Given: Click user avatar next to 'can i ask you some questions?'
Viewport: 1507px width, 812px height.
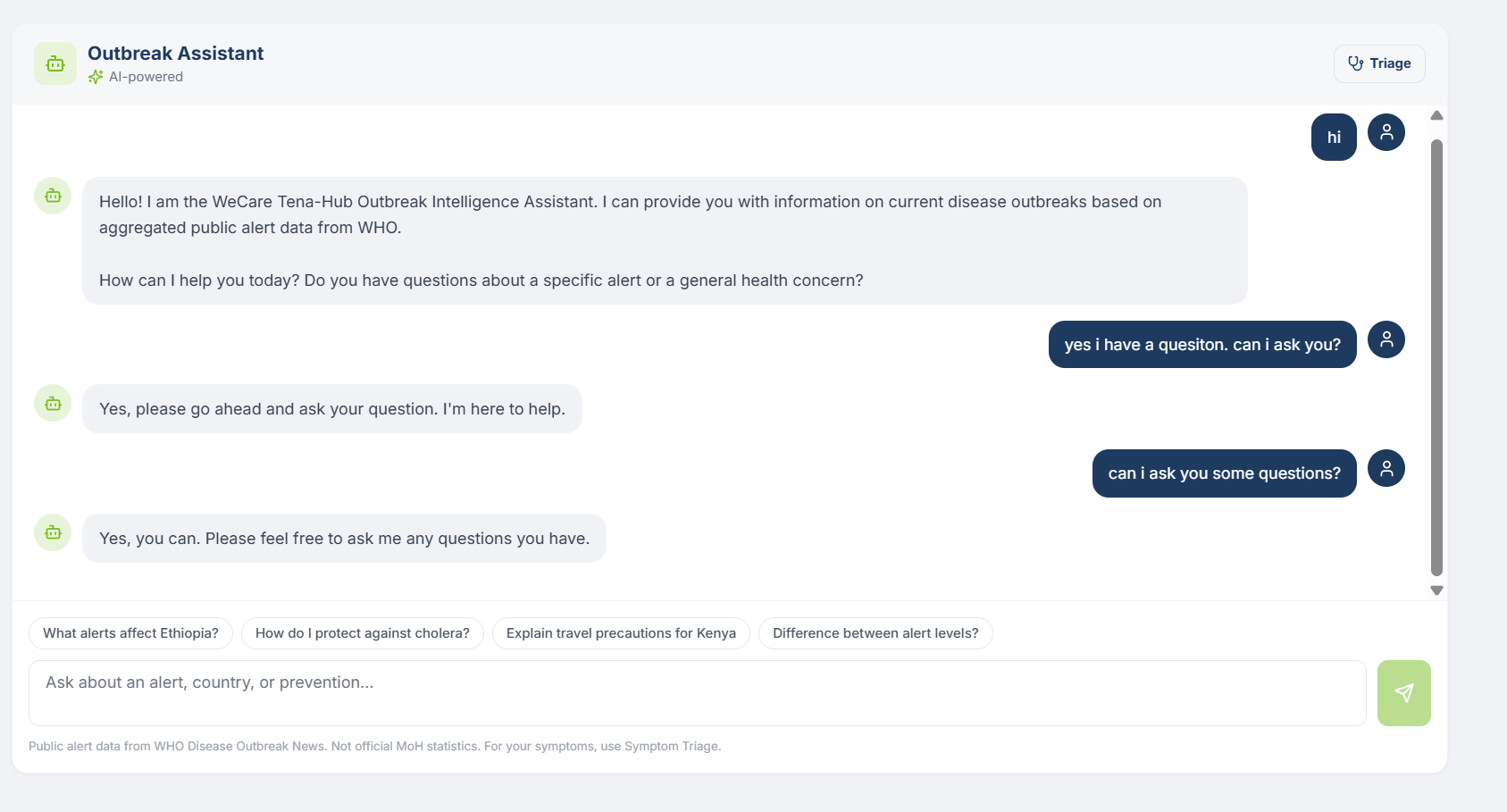Looking at the screenshot, I should 1386,468.
